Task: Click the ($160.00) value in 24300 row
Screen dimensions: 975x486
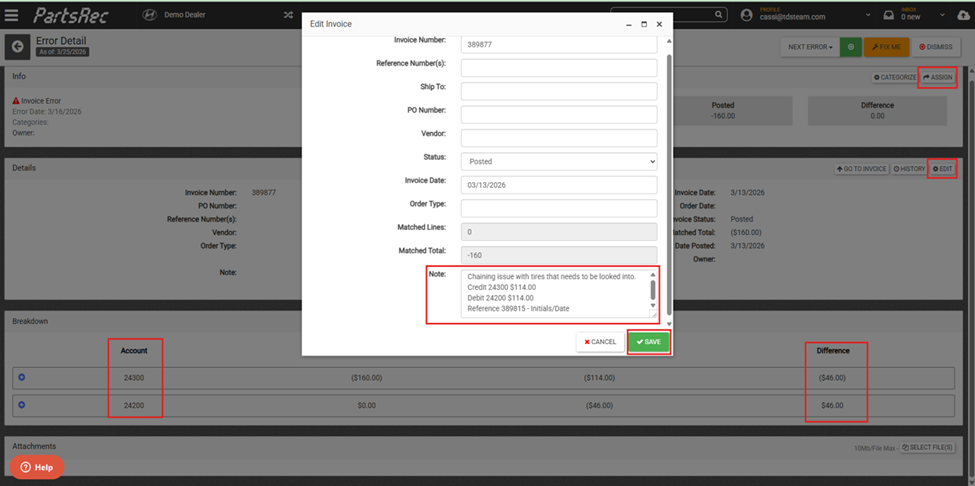Action: (x=366, y=377)
